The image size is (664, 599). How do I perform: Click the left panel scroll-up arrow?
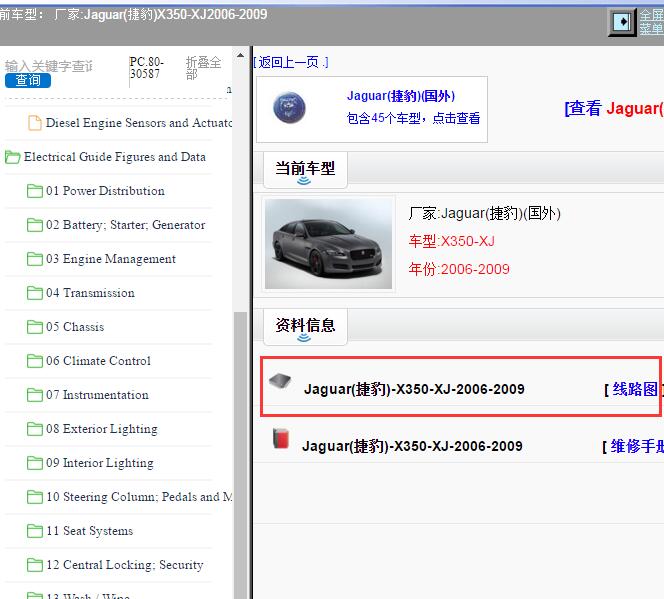(240, 55)
